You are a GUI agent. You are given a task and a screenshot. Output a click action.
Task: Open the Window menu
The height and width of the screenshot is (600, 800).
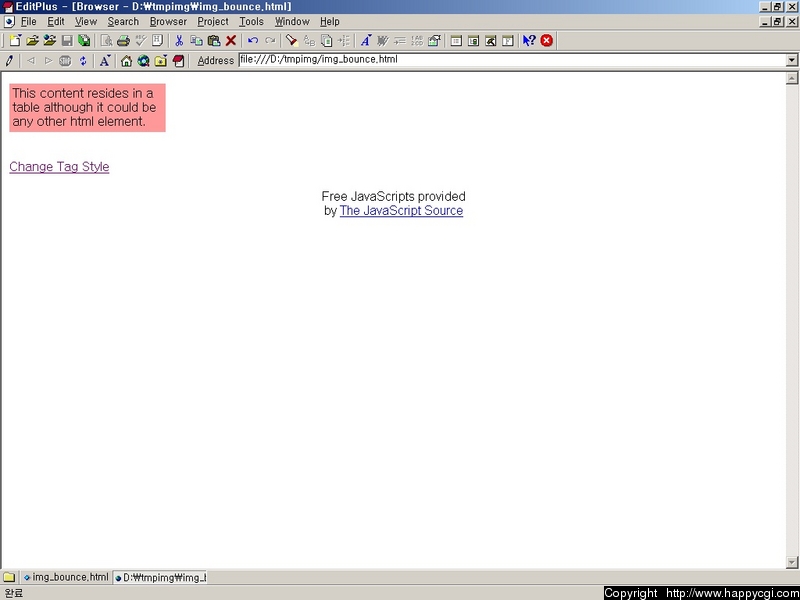point(292,21)
